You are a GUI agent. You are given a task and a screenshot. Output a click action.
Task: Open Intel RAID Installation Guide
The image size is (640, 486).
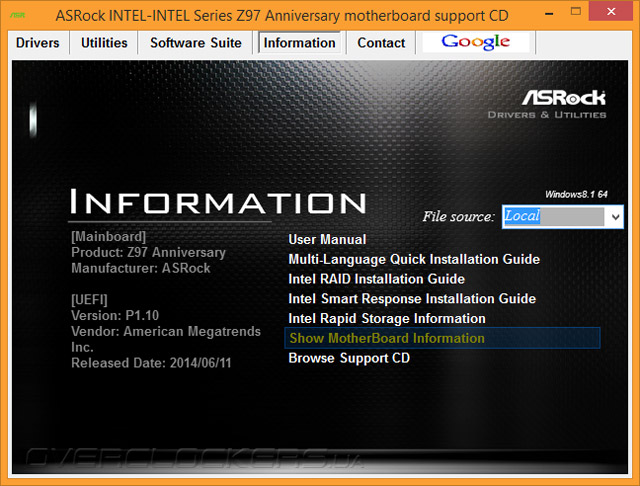tap(376, 279)
